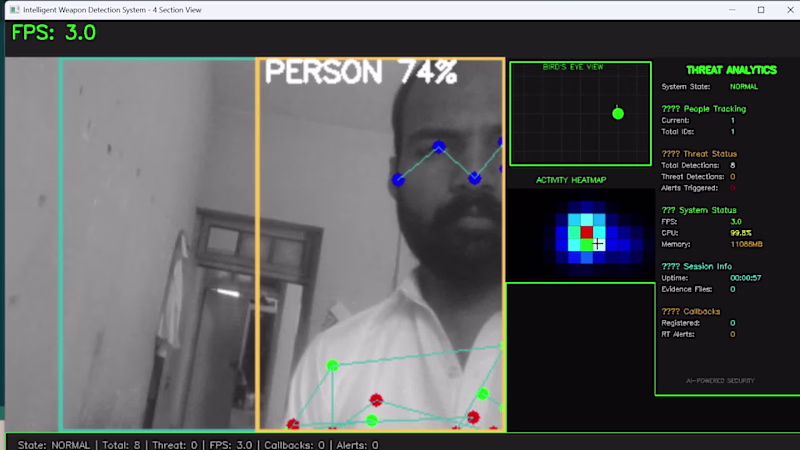Click the System State 'NORMAL' value

[x=743, y=87]
